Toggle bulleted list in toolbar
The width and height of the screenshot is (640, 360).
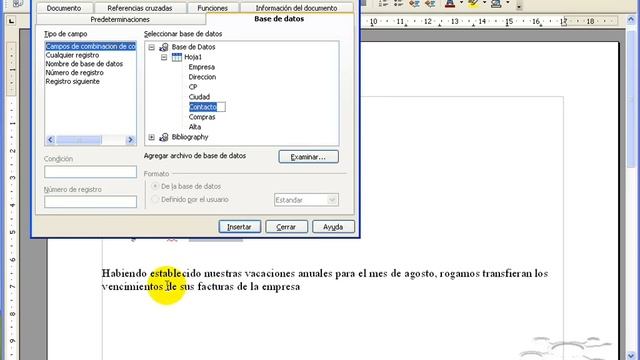(398, 4)
